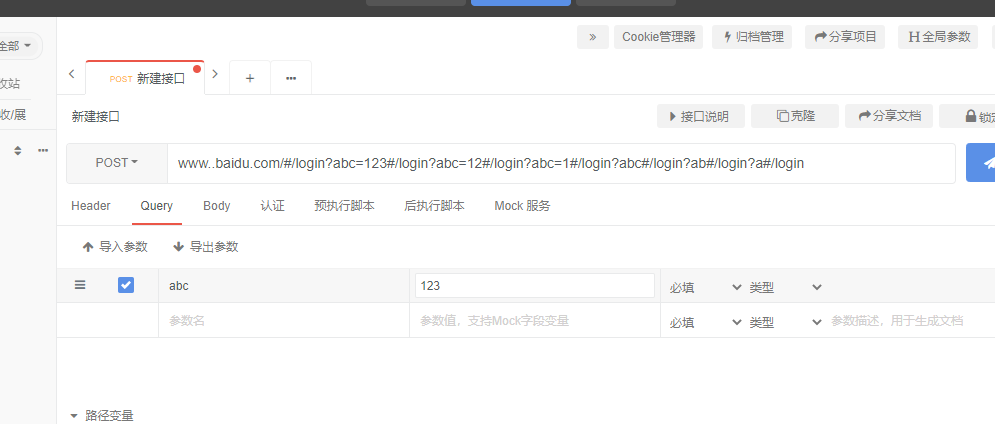The width and height of the screenshot is (995, 424).
Task: Click empty 参数名 input field
Action: pyautogui.click(x=284, y=321)
